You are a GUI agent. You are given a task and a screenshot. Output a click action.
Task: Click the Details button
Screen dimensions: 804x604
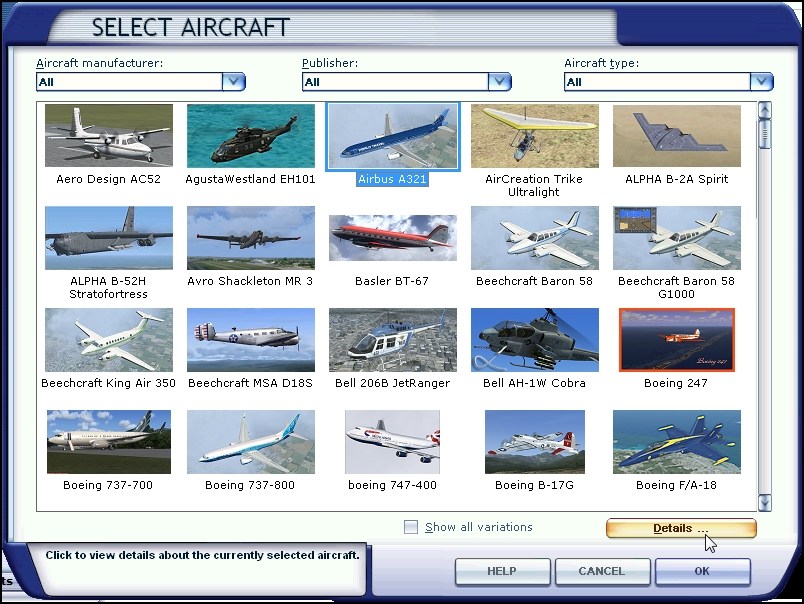coord(680,528)
